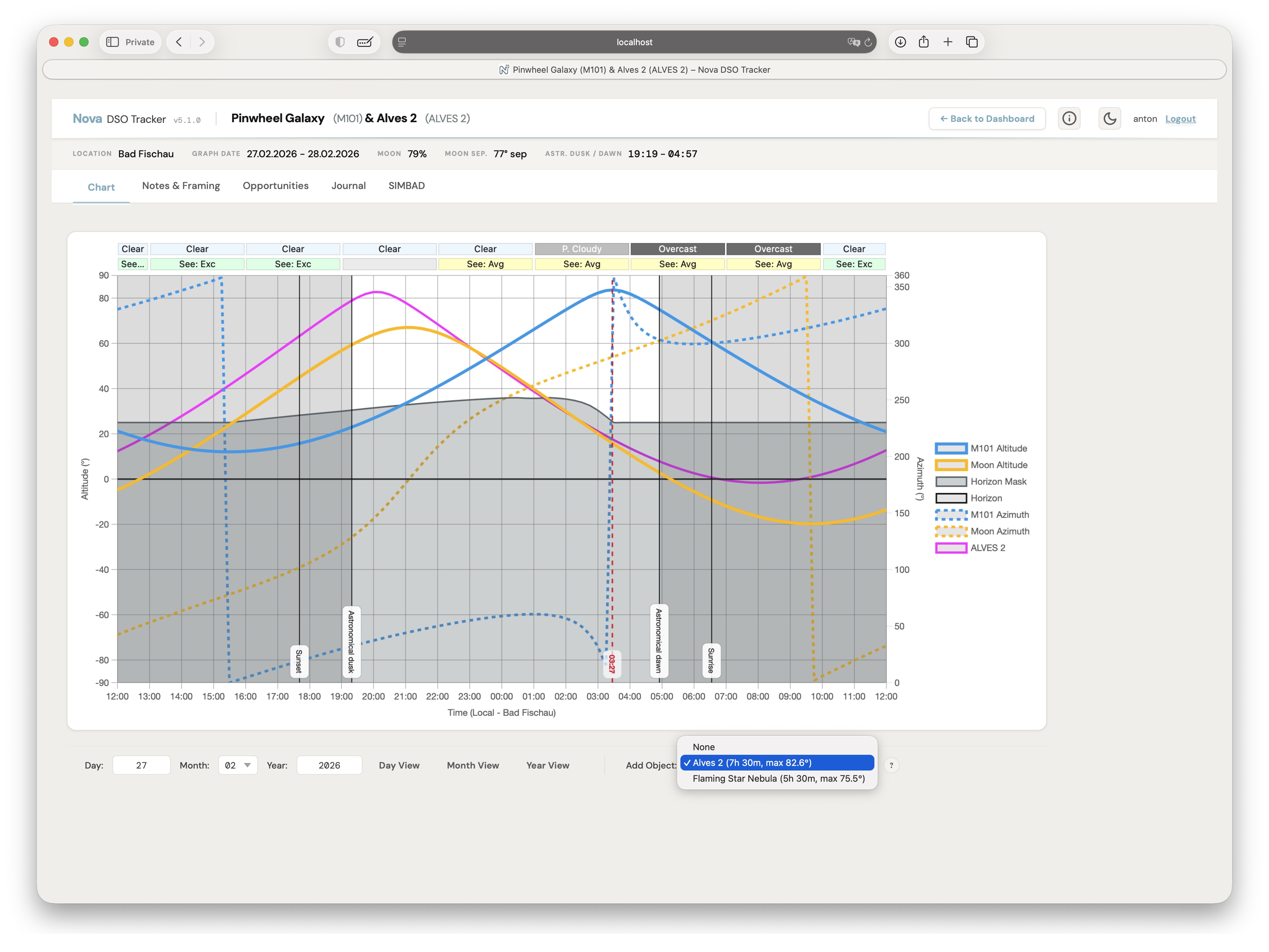This screenshot has width=1269, height=952.
Task: Show tab overview icon
Action: click(972, 42)
